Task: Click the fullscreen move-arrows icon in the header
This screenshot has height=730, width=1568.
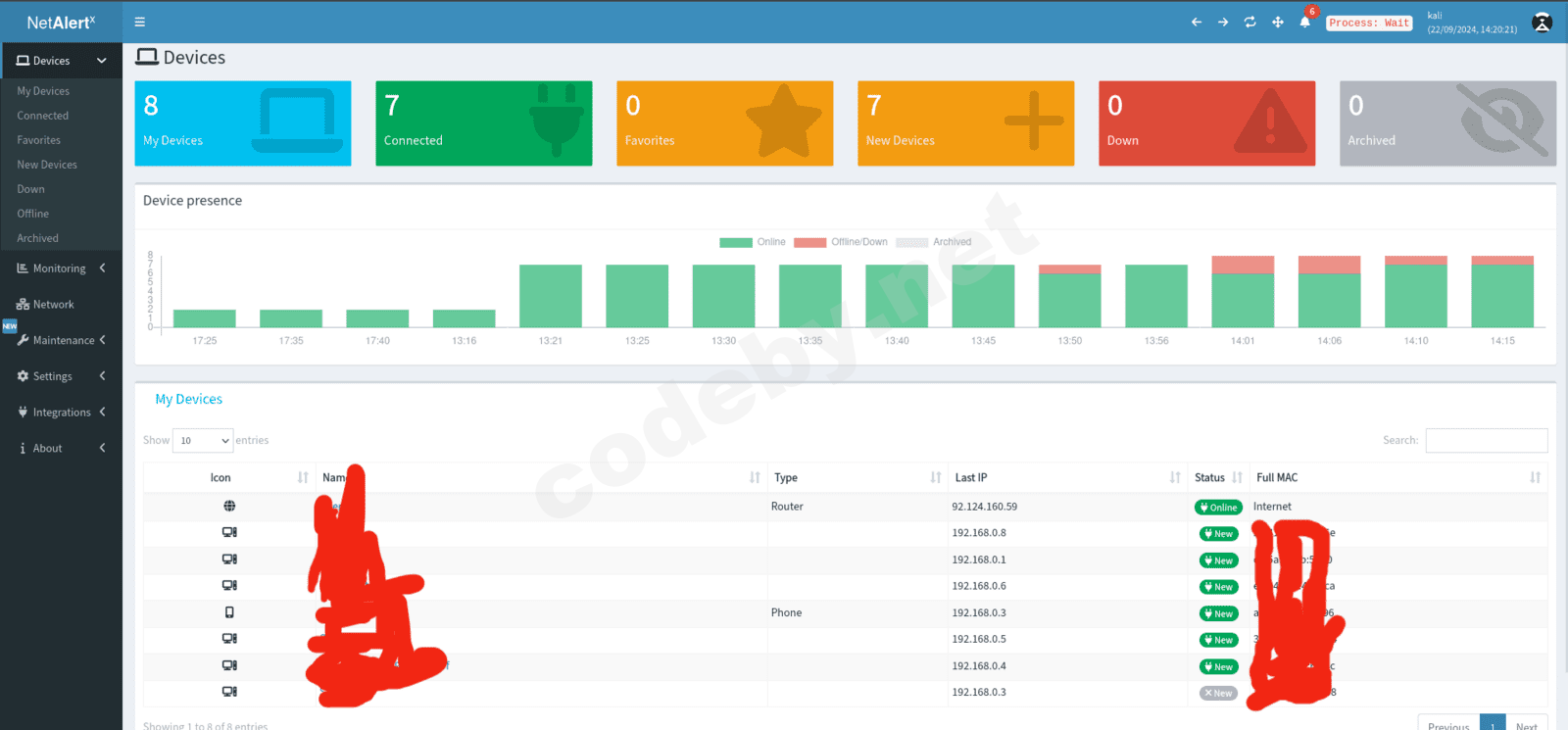Action: [1277, 22]
